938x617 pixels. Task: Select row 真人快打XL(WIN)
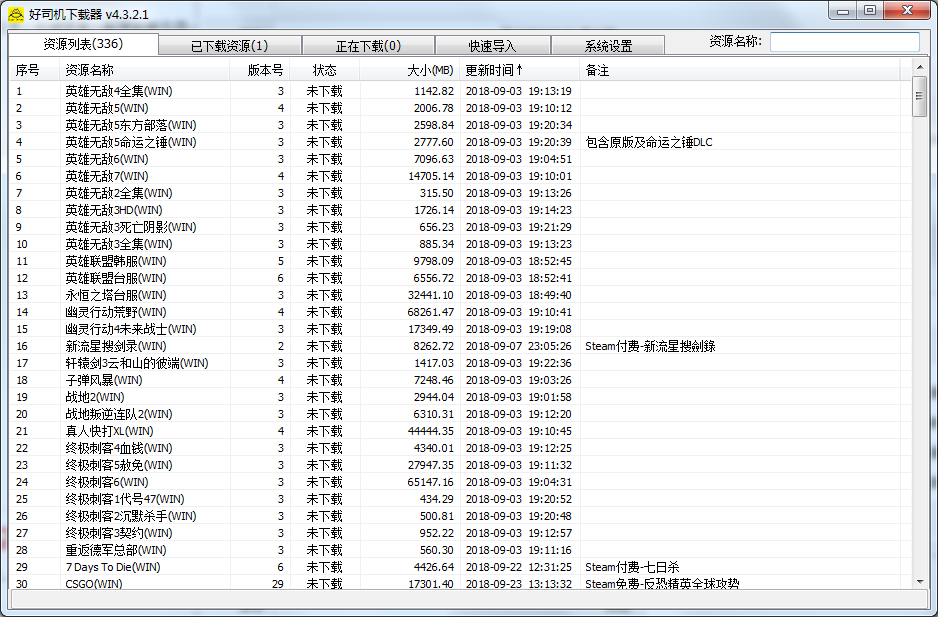(460, 431)
